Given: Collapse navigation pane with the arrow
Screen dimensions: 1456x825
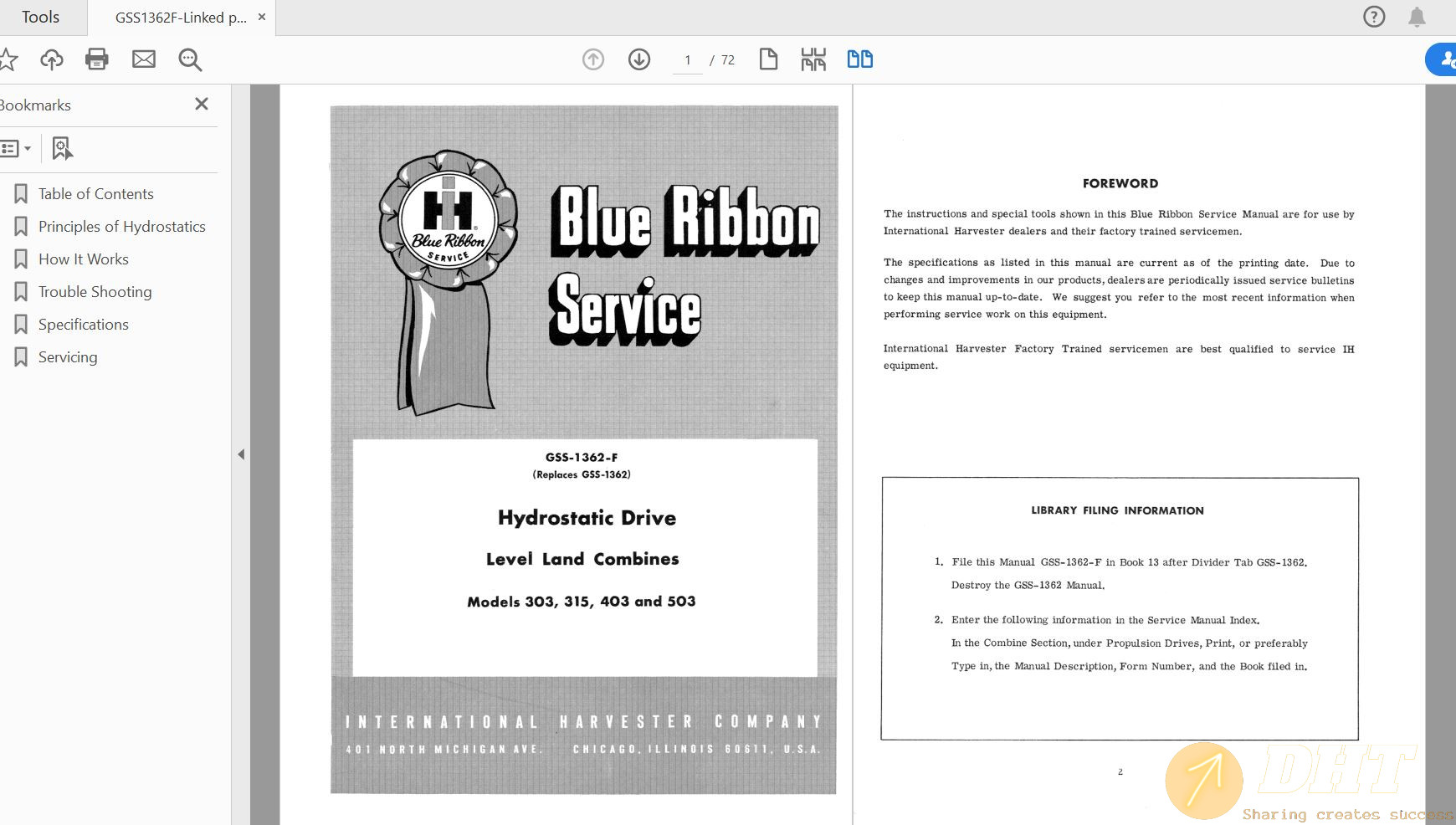Looking at the screenshot, I should (241, 454).
